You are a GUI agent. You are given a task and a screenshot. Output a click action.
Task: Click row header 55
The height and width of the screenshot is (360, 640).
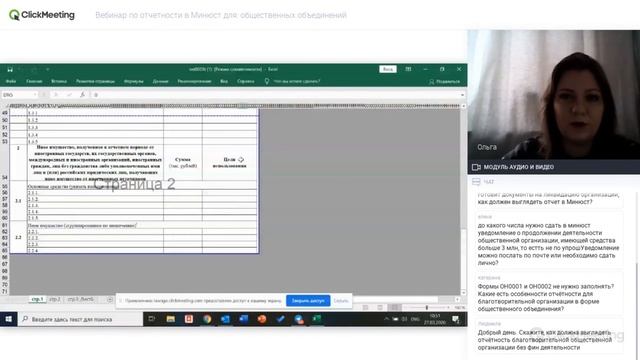pos(5,186)
